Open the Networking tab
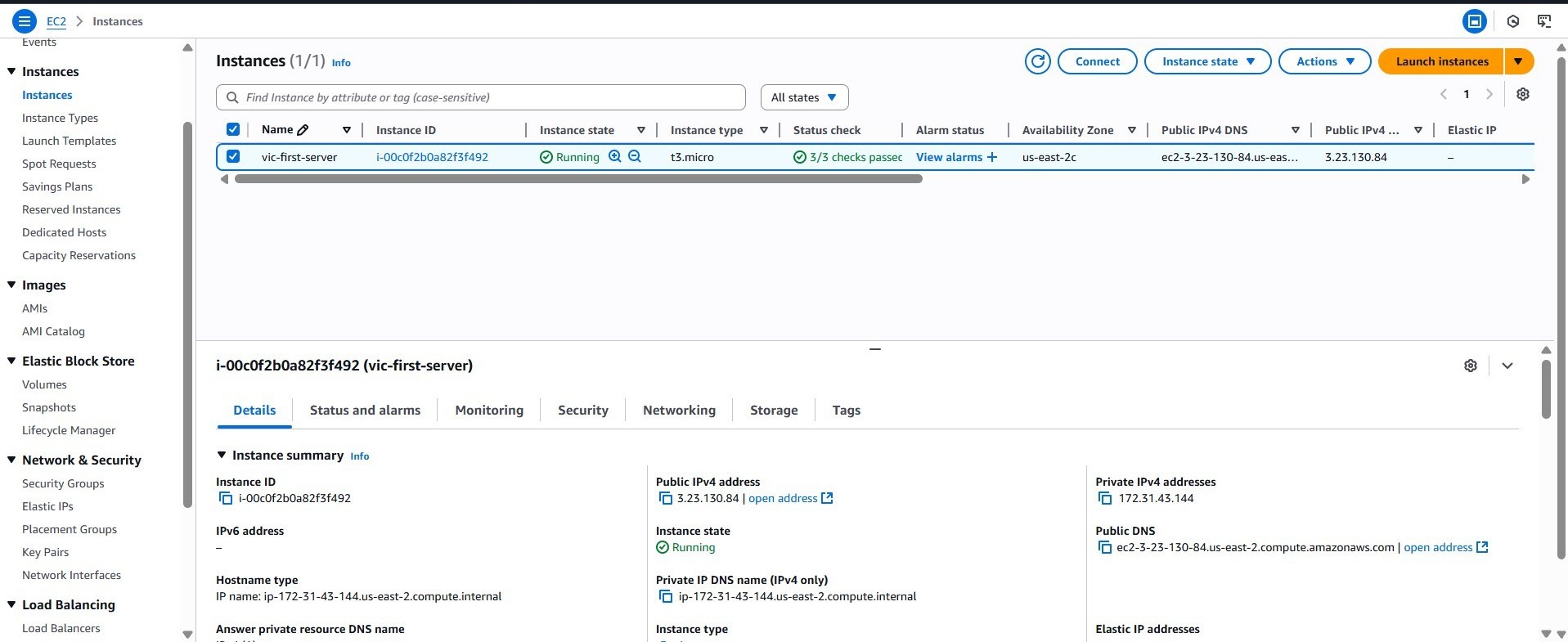The height and width of the screenshot is (642, 1568). click(x=679, y=411)
